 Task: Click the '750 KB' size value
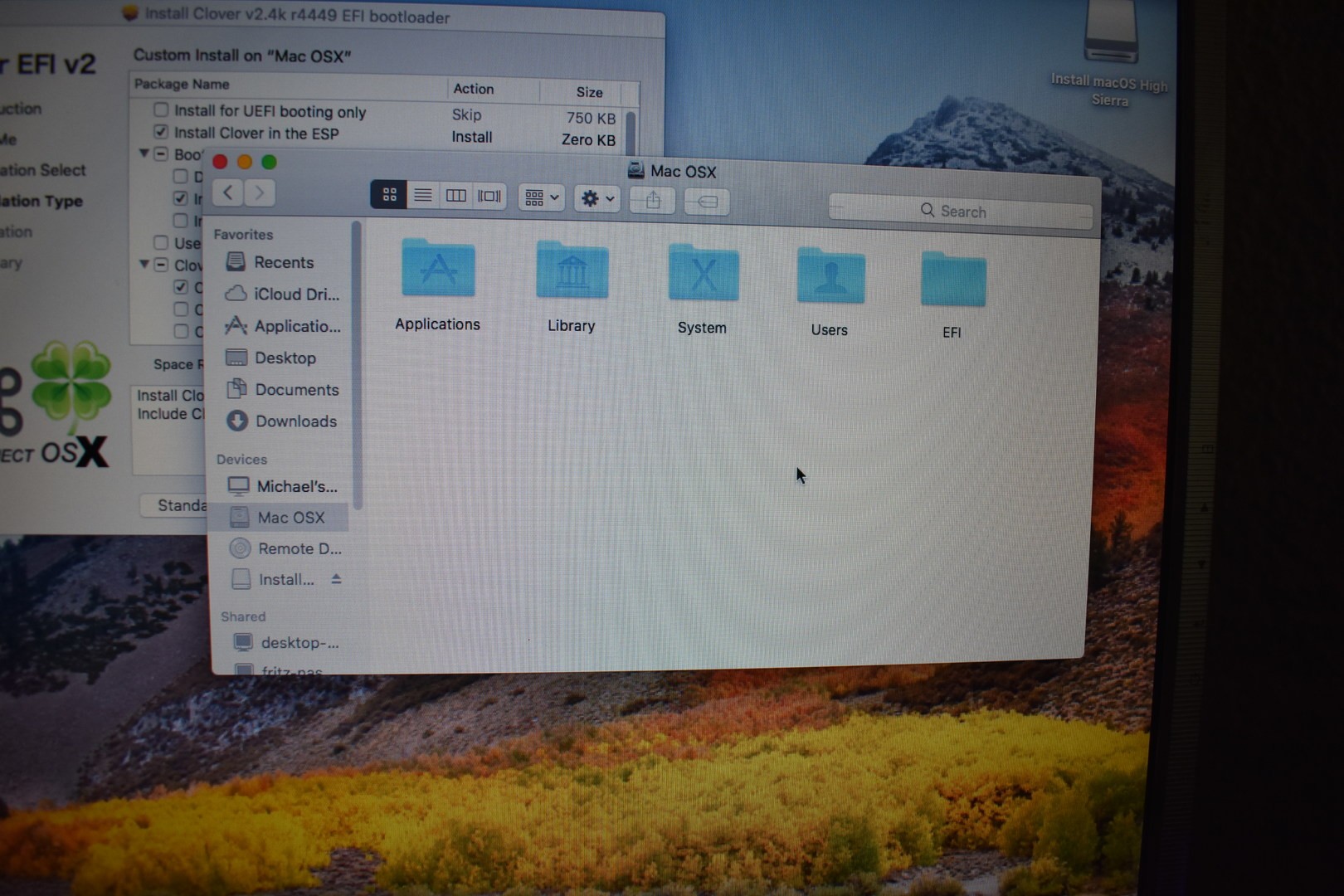591,118
